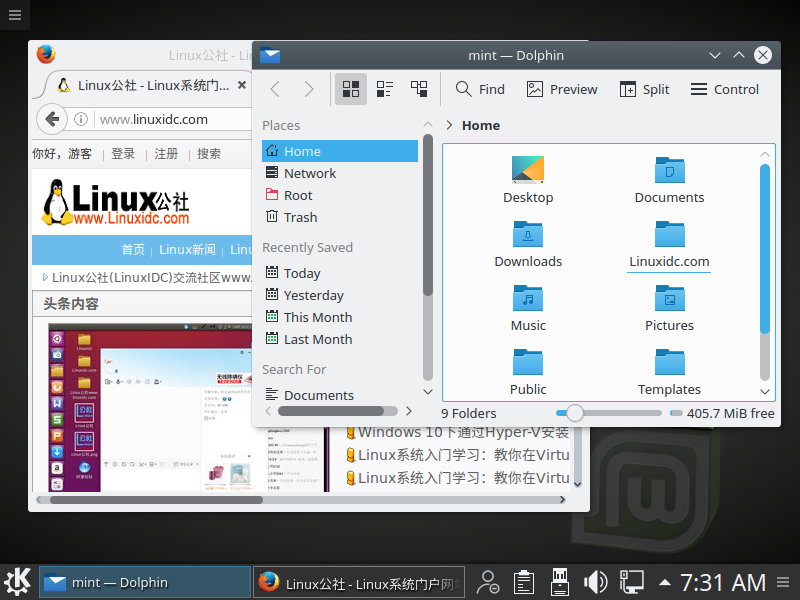Select the Documents folder icon in file view
This screenshot has height=600, width=800.
[669, 169]
